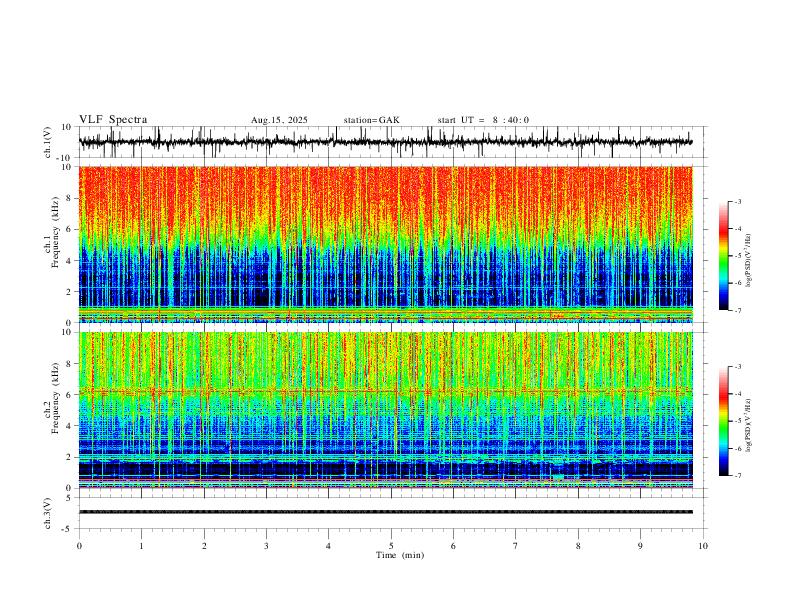Click the "-7" tick on ch.2 colorbar
This screenshot has width=792, height=612.
[737, 476]
